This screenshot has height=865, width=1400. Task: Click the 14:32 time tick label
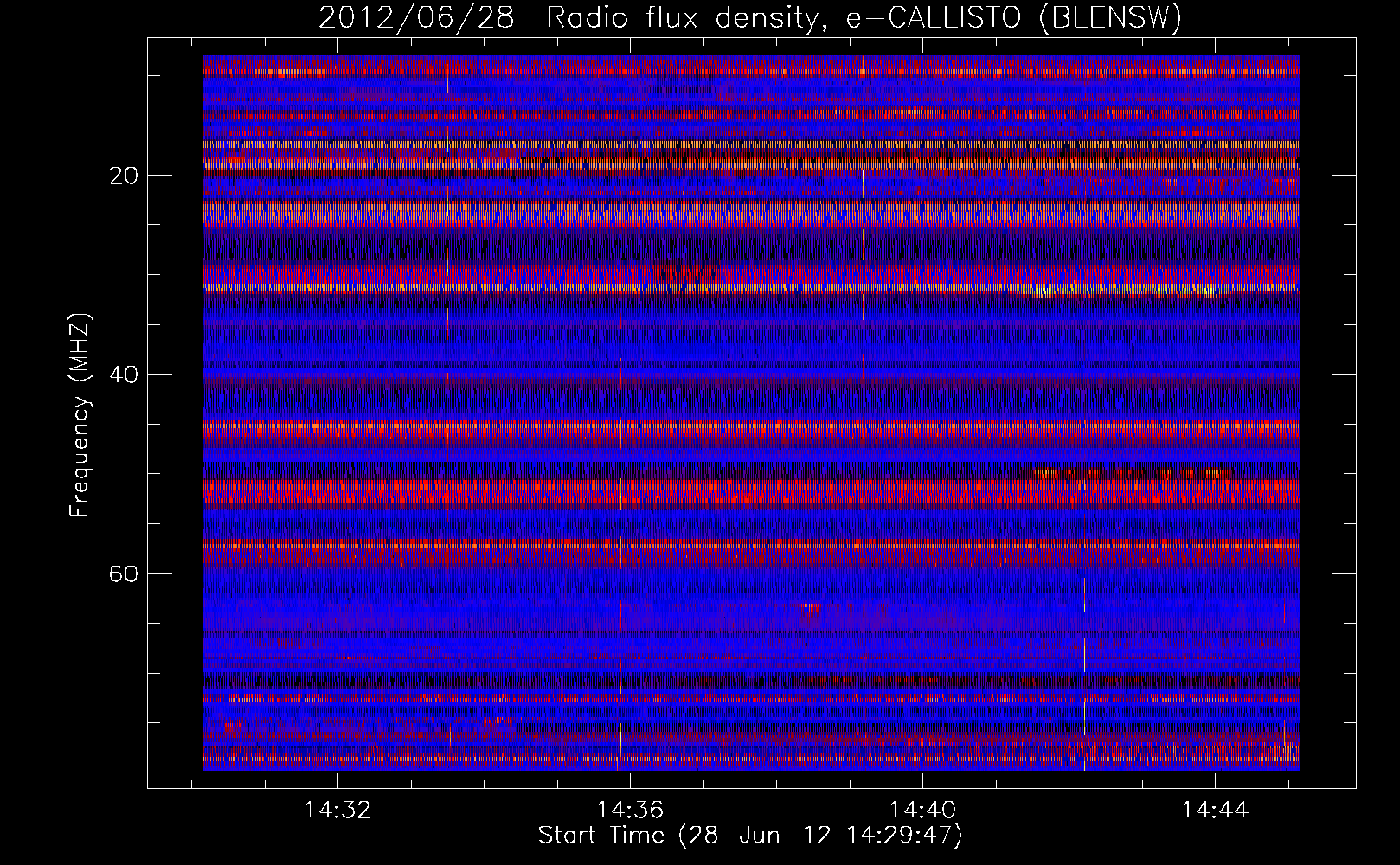click(337, 810)
